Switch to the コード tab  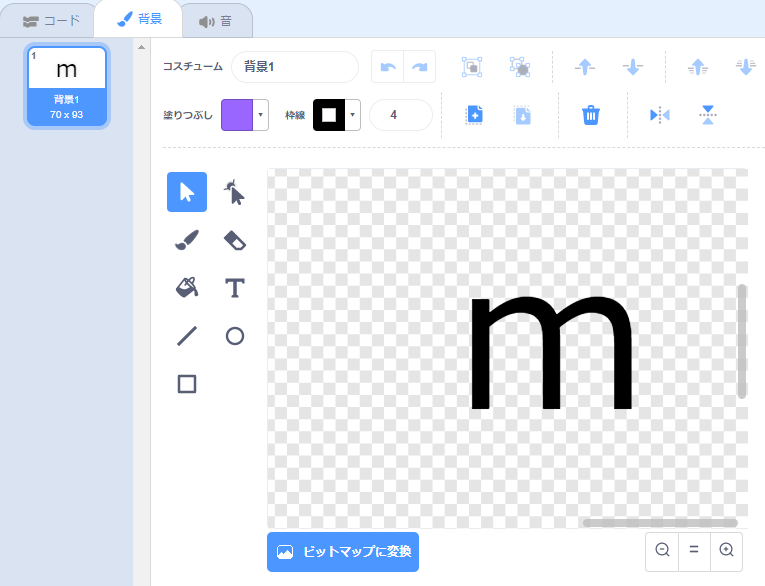pyautogui.click(x=51, y=20)
